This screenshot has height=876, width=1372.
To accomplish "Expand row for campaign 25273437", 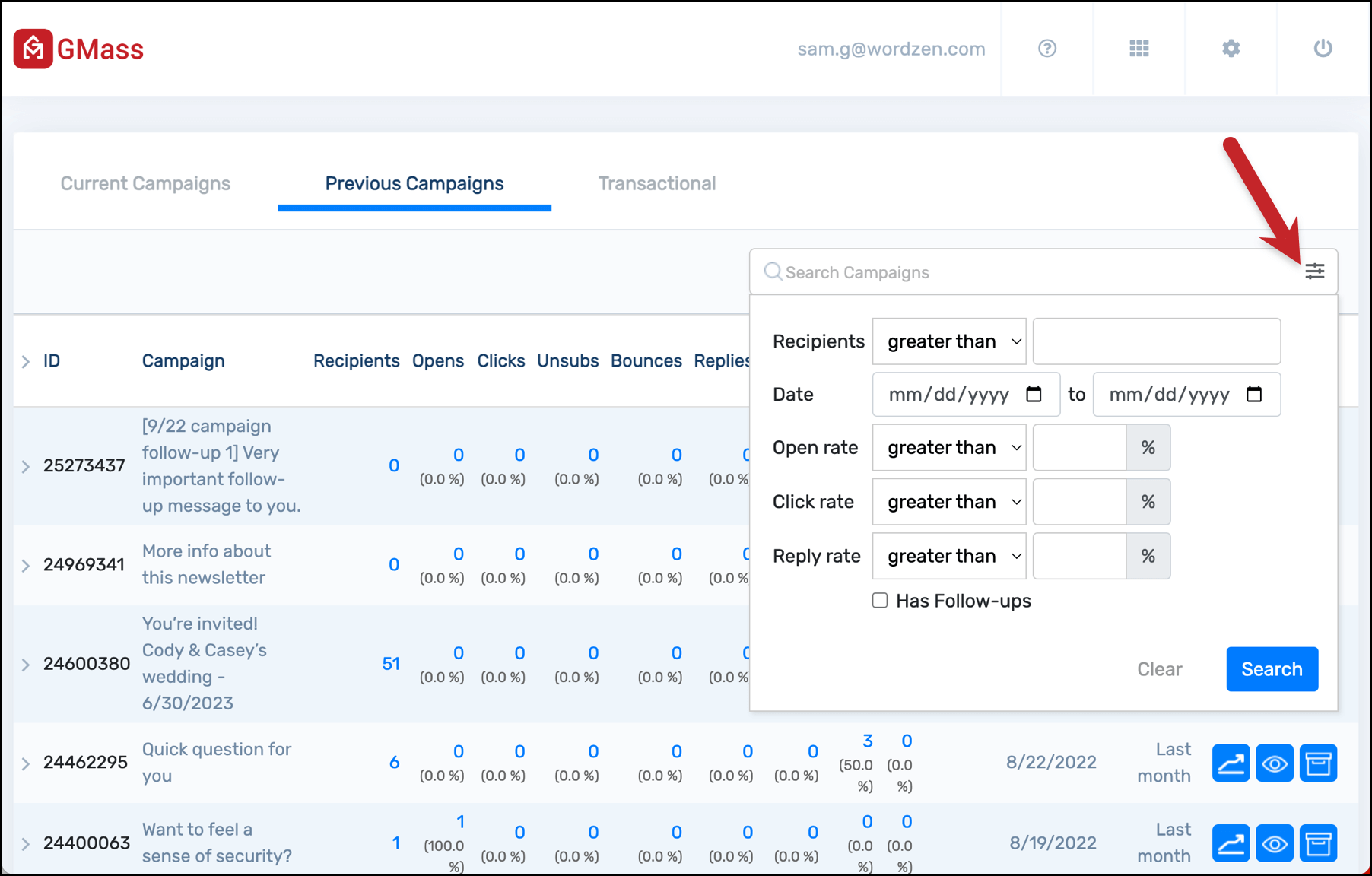I will (26, 466).
